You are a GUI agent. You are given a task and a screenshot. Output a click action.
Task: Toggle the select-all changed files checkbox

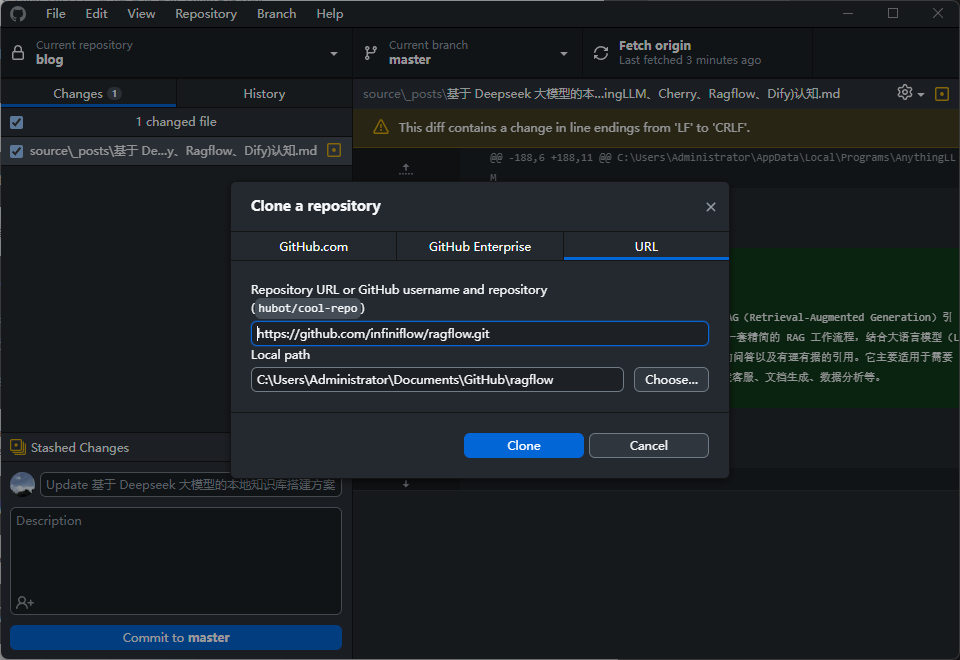point(17,122)
